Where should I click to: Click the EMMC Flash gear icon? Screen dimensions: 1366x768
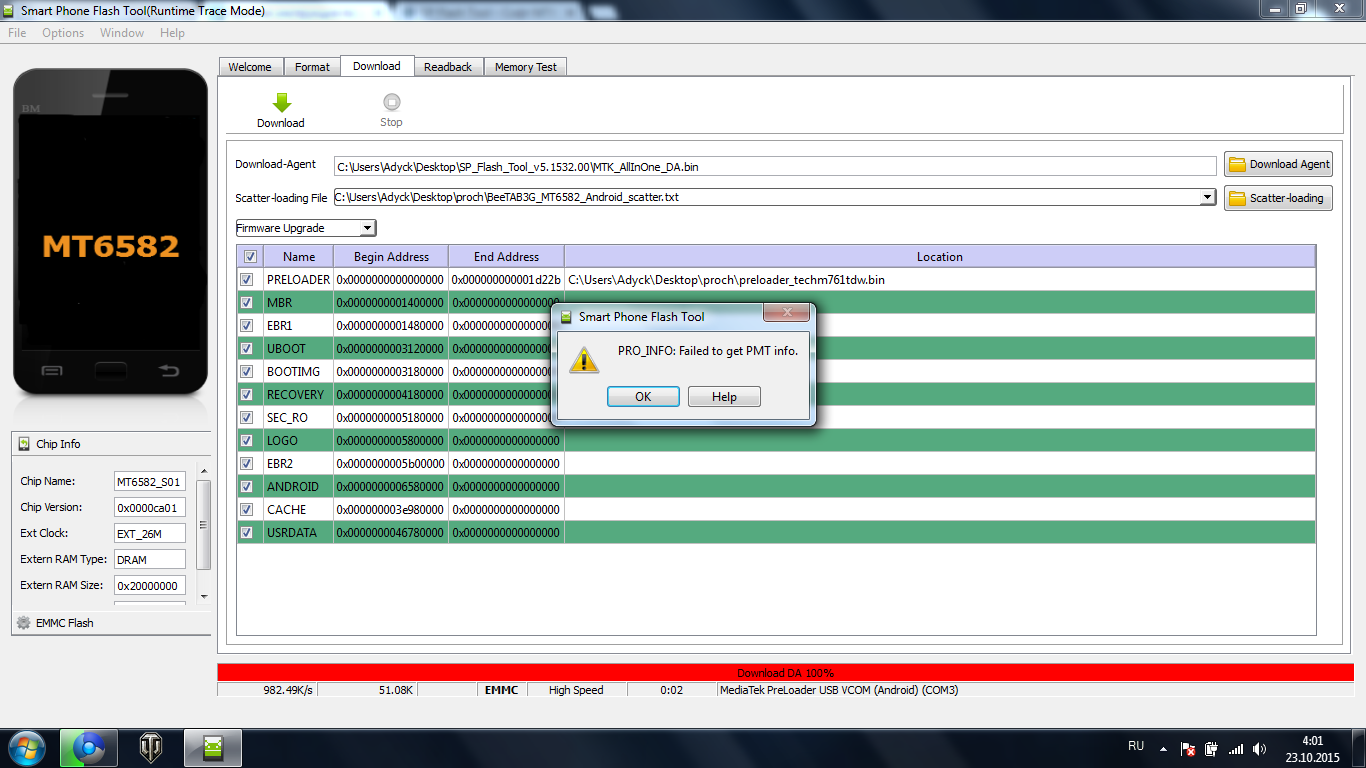pos(24,623)
